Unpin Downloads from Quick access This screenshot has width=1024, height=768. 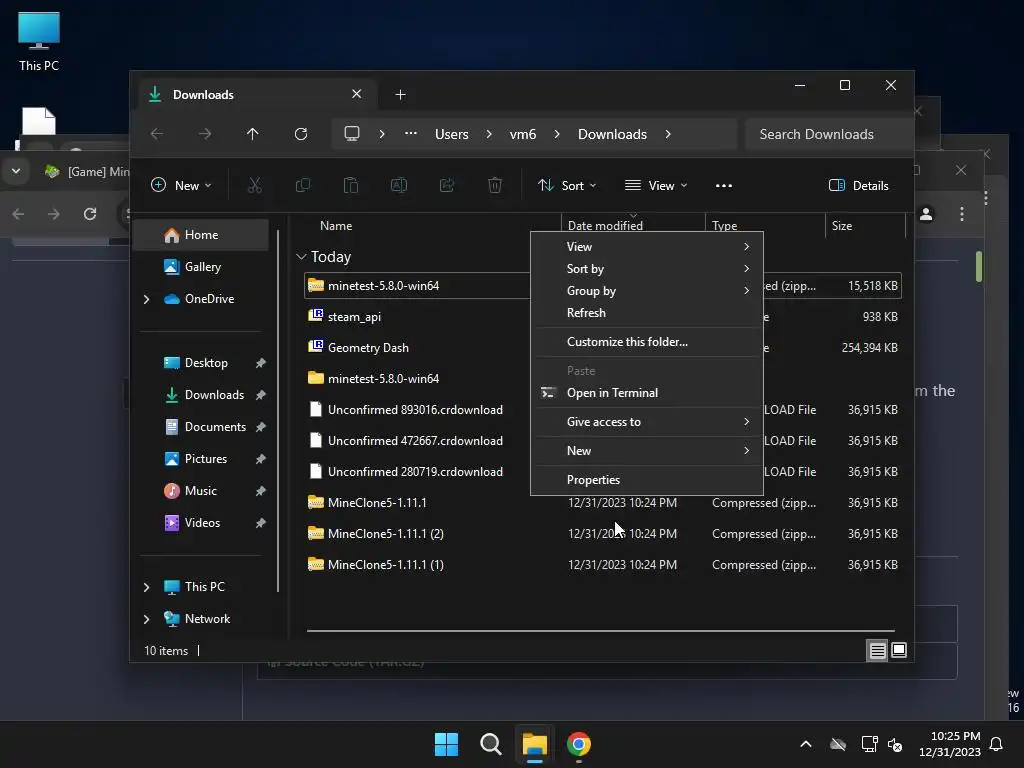(x=261, y=395)
